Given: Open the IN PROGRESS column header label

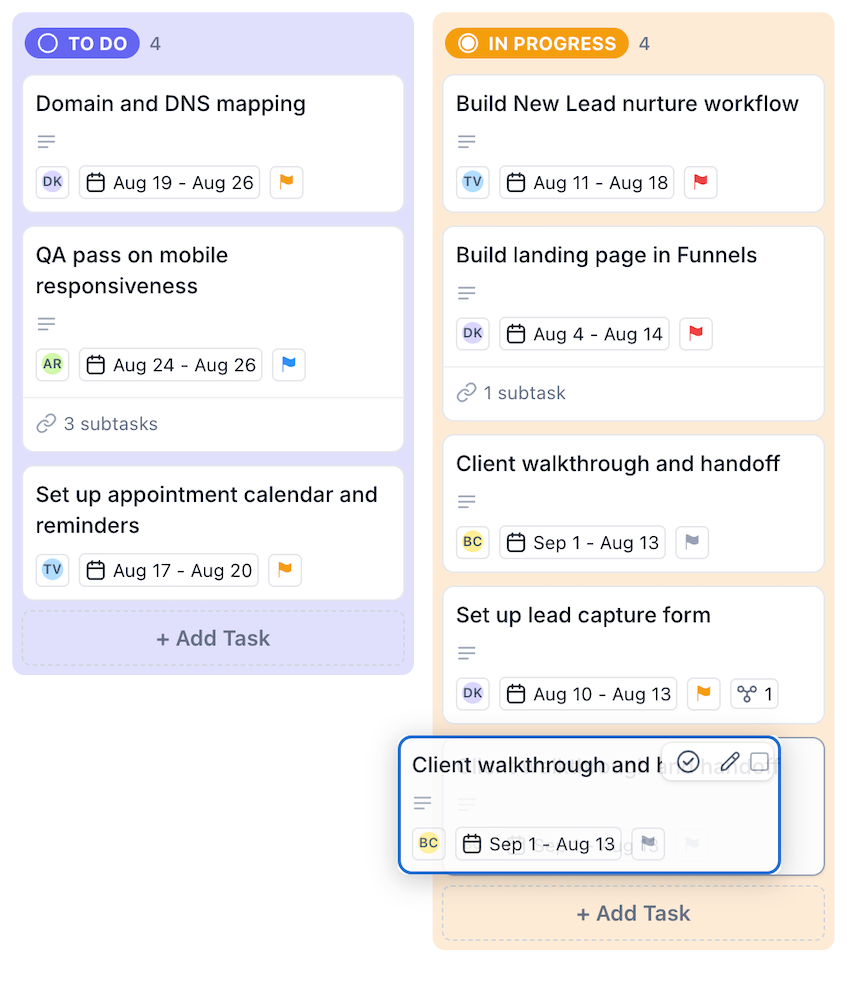Looking at the screenshot, I should pyautogui.click(x=537, y=43).
